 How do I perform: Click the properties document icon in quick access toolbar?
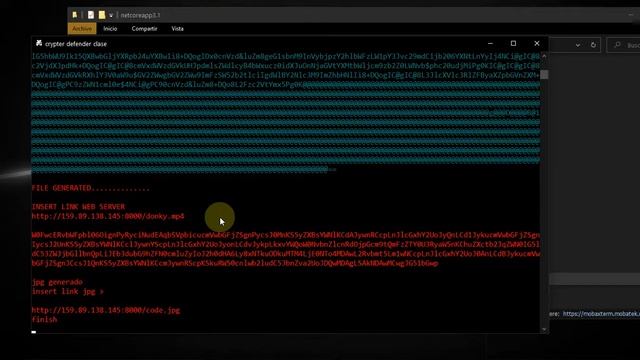tap(91, 15)
